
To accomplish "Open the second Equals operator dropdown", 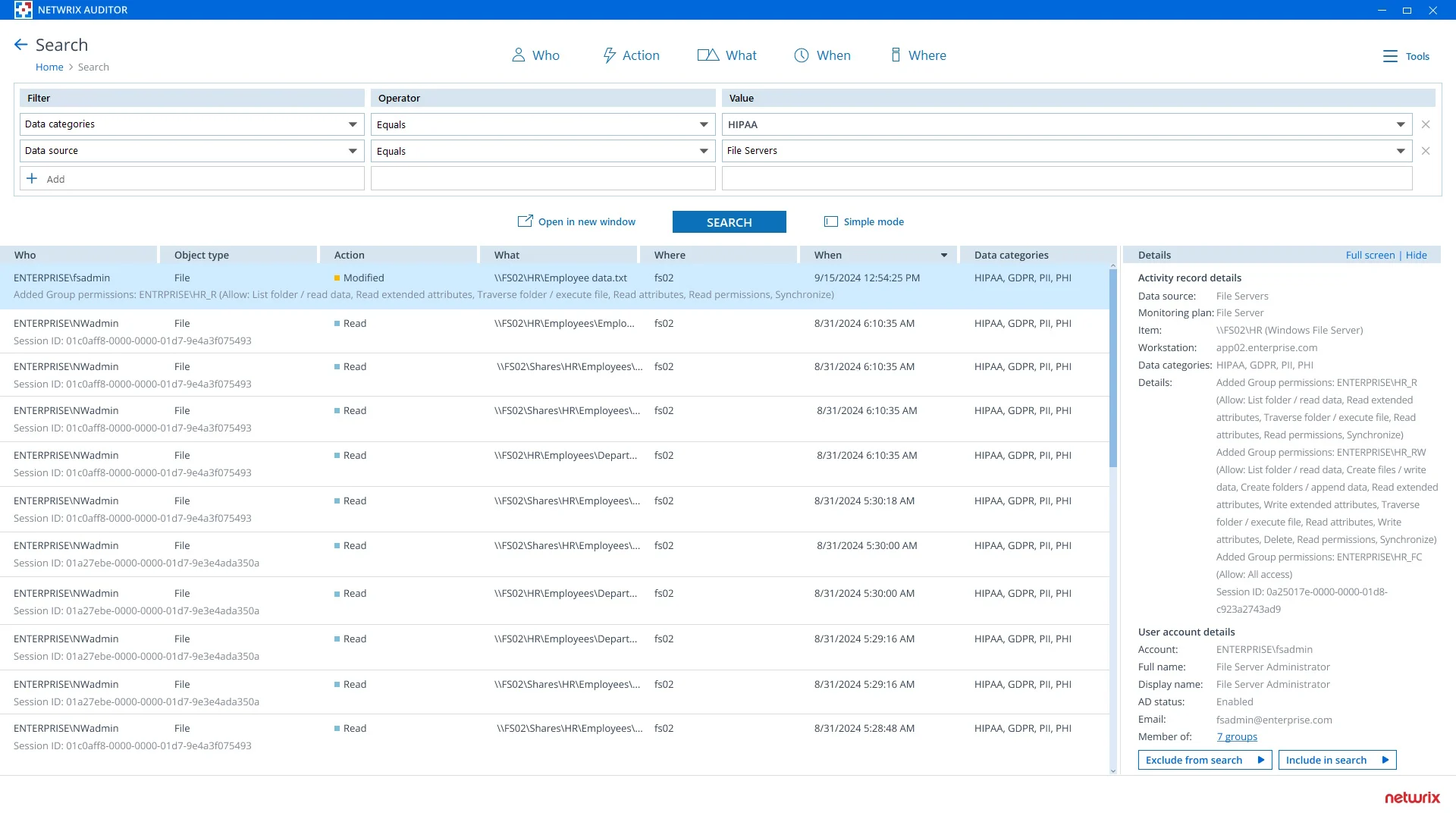I will click(704, 151).
